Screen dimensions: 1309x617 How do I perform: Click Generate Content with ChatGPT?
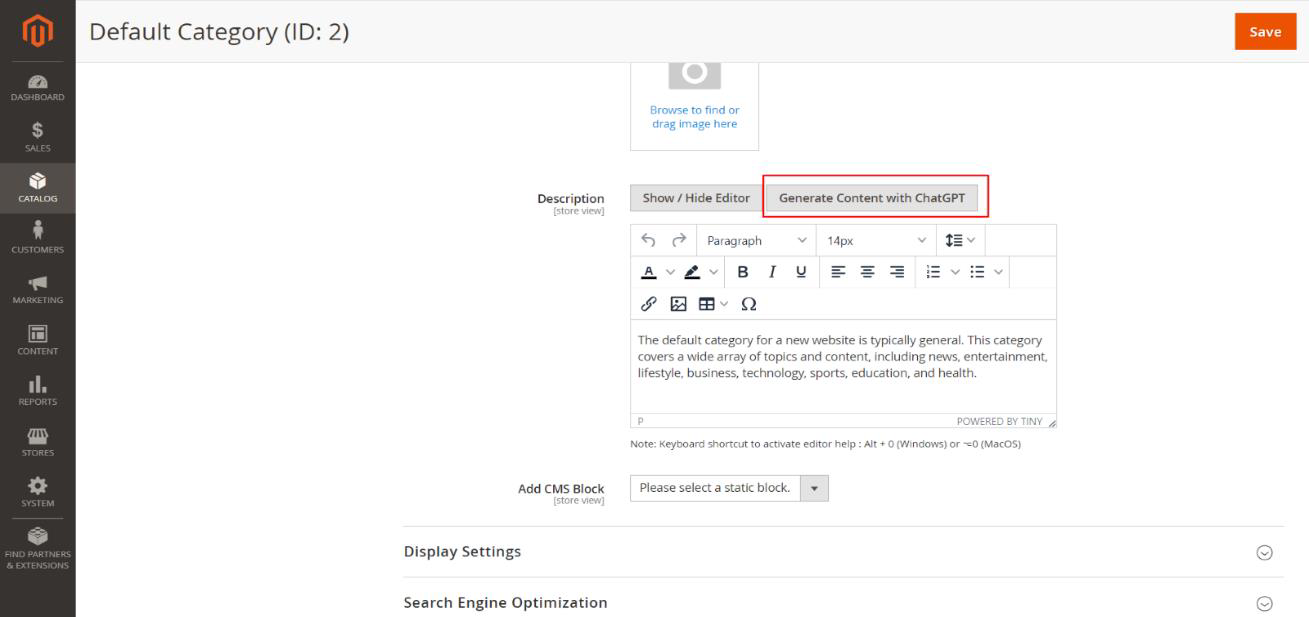(871, 198)
